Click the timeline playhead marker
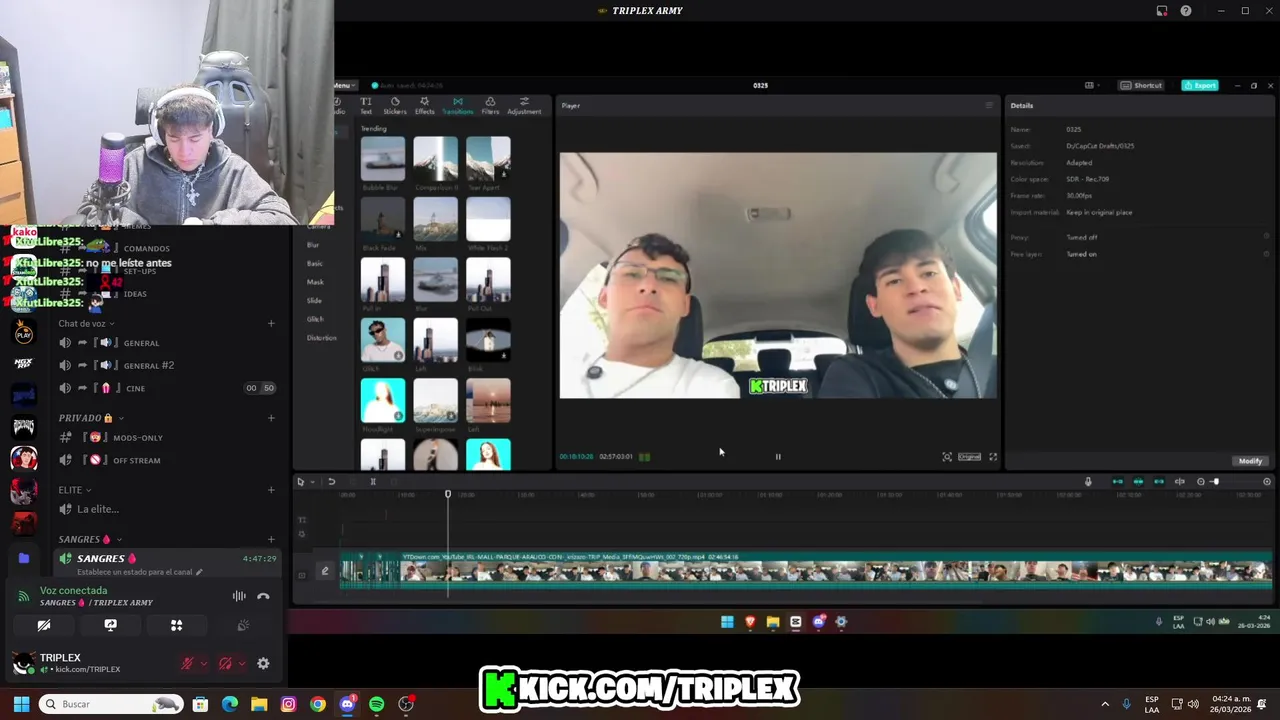1280x720 pixels. coord(448,494)
